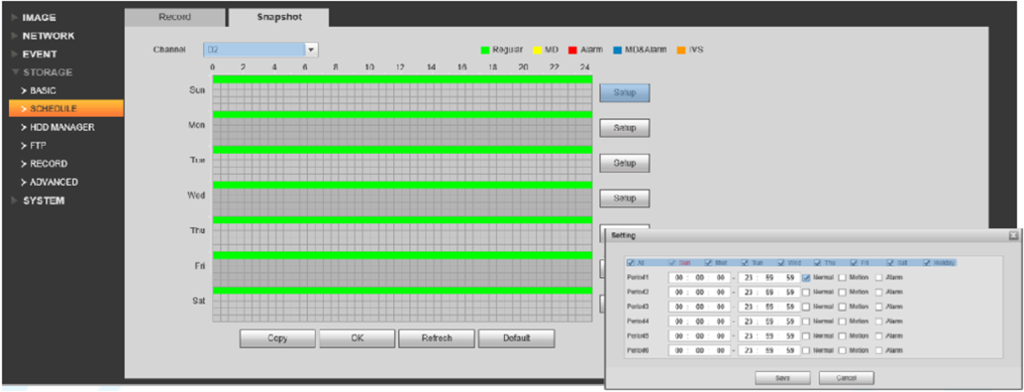Enable Motion for Period1

842,277
